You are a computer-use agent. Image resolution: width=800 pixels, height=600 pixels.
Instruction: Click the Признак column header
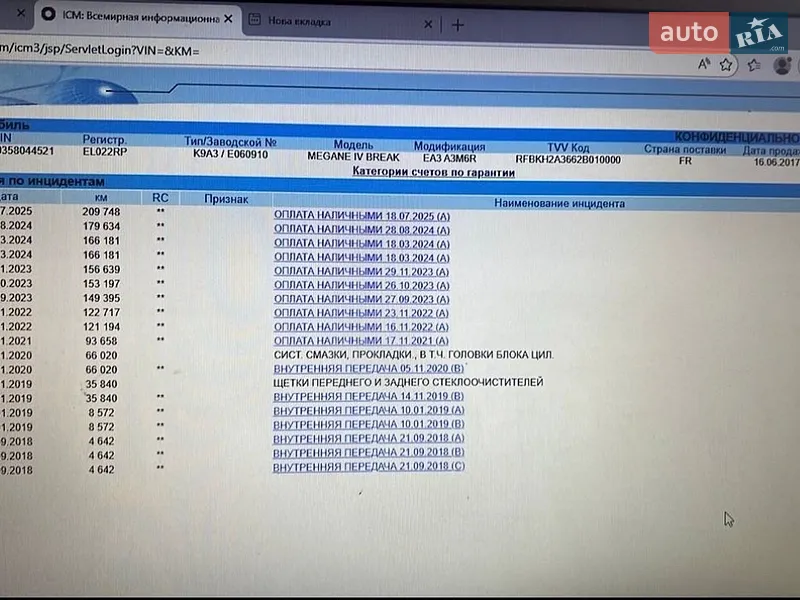(x=226, y=199)
